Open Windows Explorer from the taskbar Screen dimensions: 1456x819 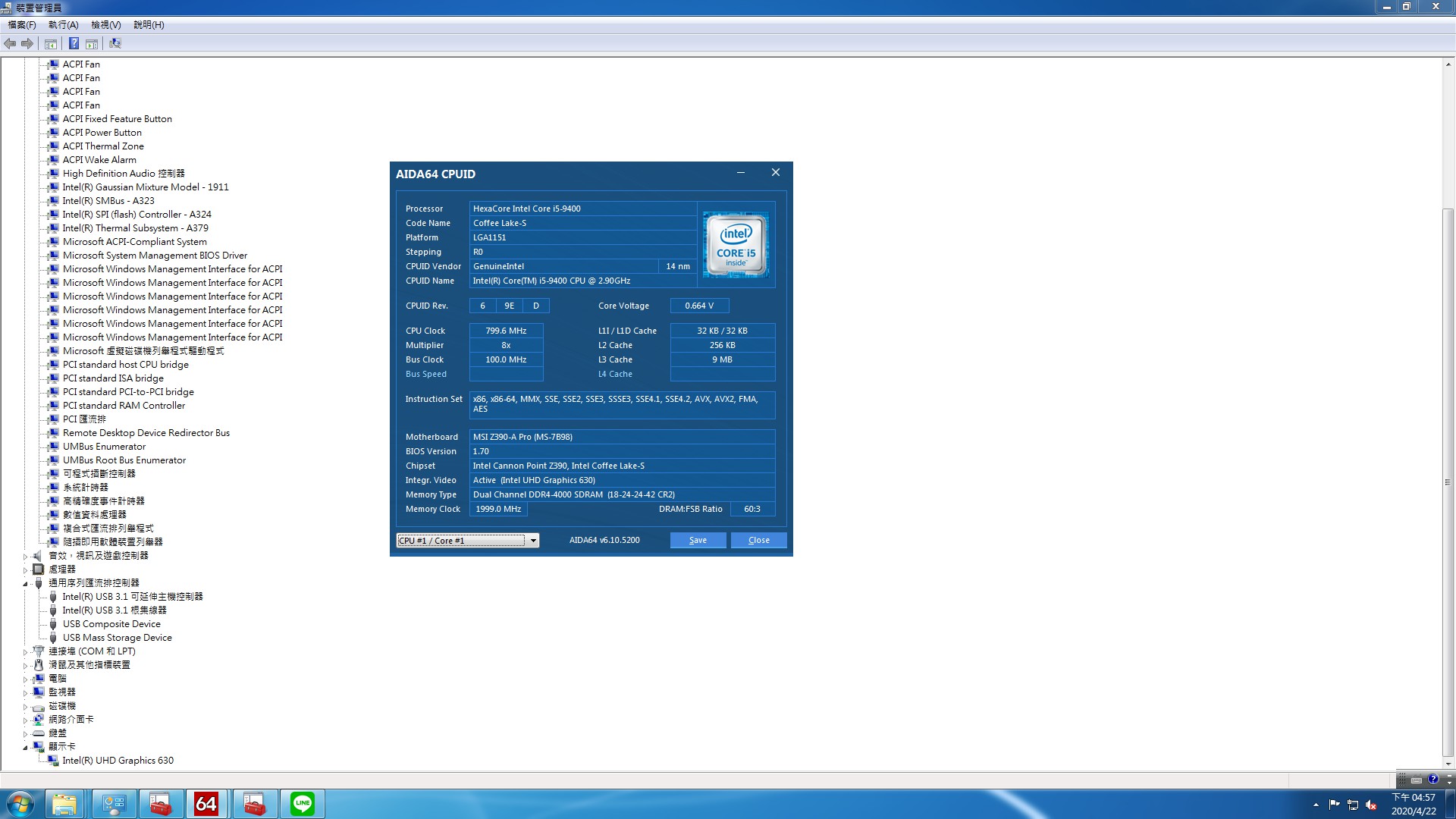(x=64, y=804)
